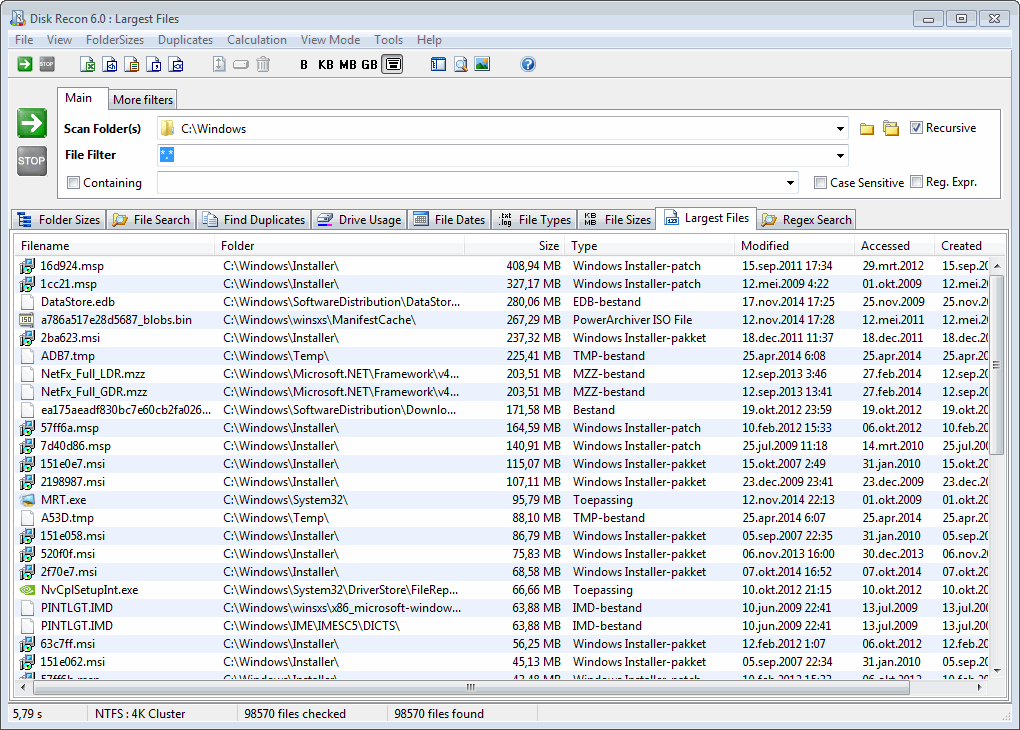Export results to HTML via toolbar icon
Screen dimensions: 1020x730
click(x=109, y=64)
